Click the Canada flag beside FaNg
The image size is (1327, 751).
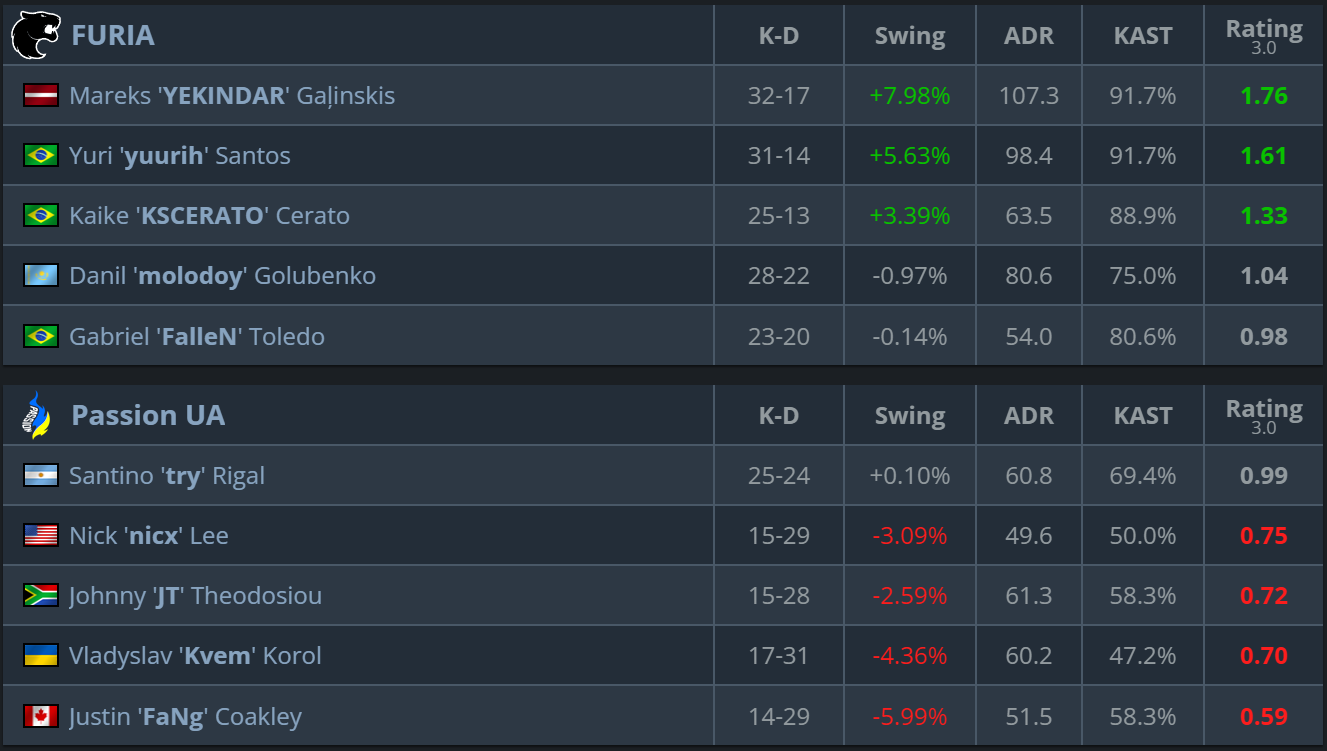click(41, 716)
